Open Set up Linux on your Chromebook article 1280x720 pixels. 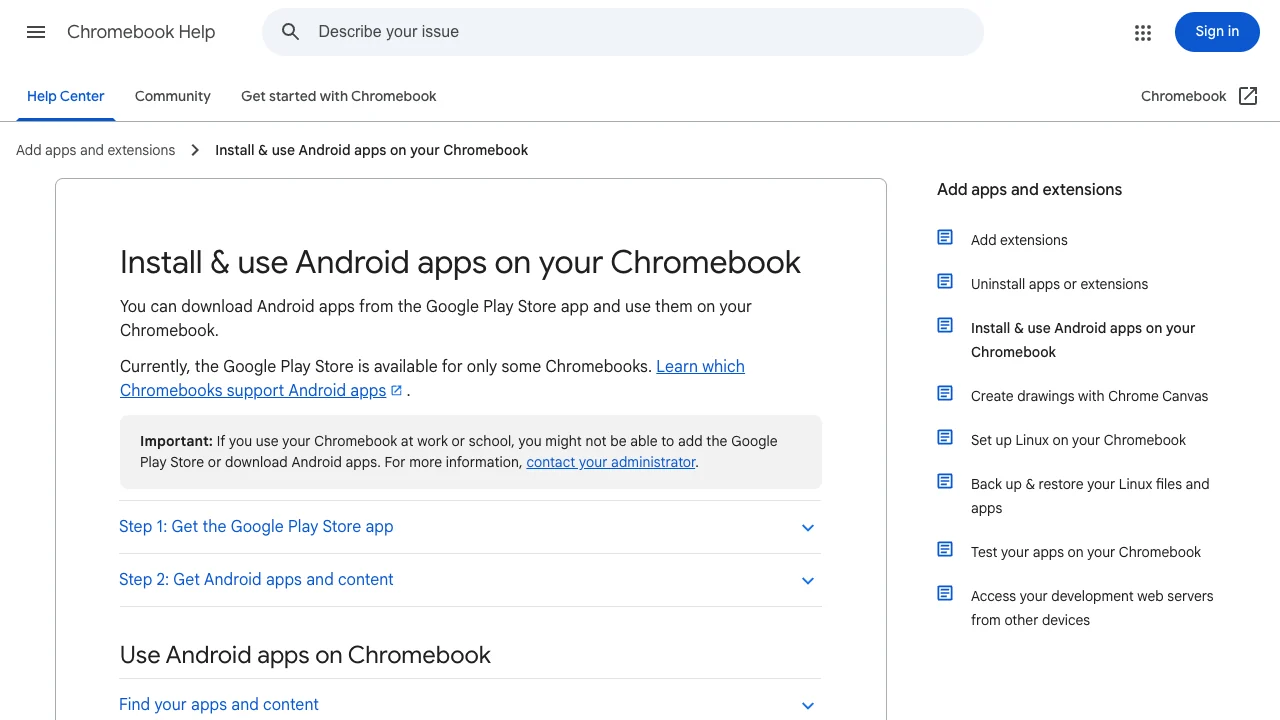tap(1078, 440)
